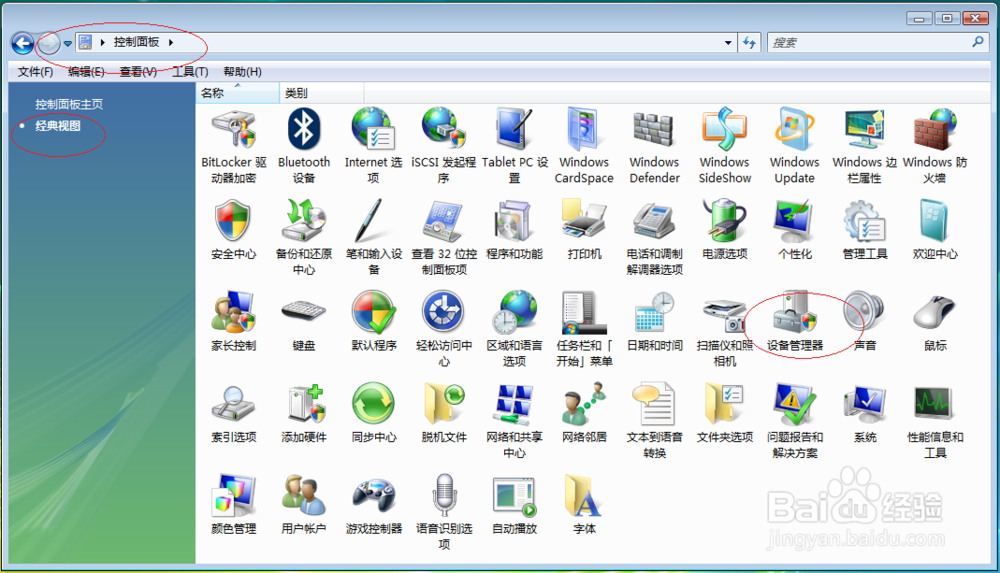Viewport: 1000px width, 573px height.
Task: Open 声音 speaker icon
Action: pyautogui.click(x=864, y=313)
